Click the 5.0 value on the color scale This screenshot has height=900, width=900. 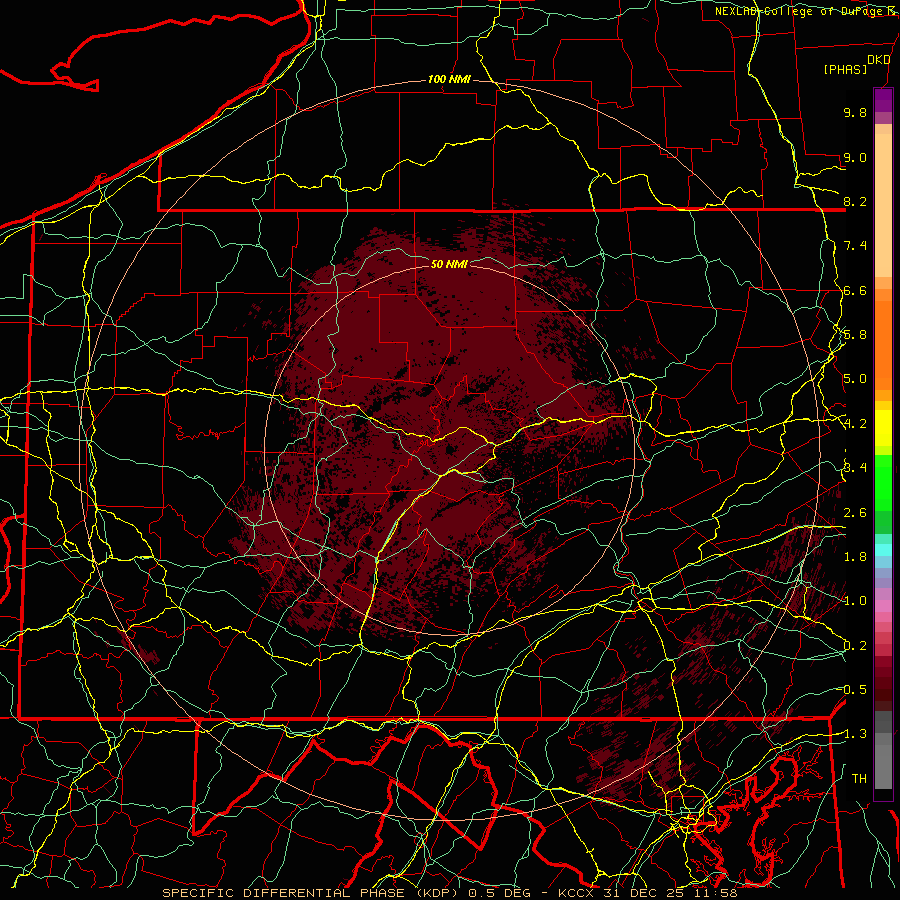855,379
